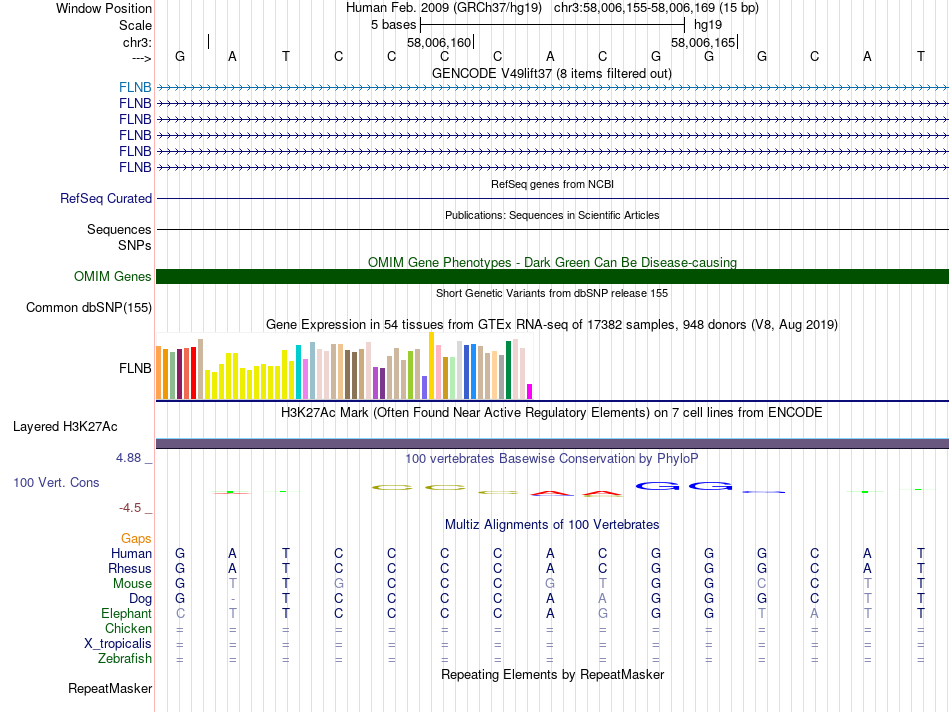The image size is (950, 712).
Task: Click the 58,006,165 ruler coordinate
Action: tap(703, 42)
